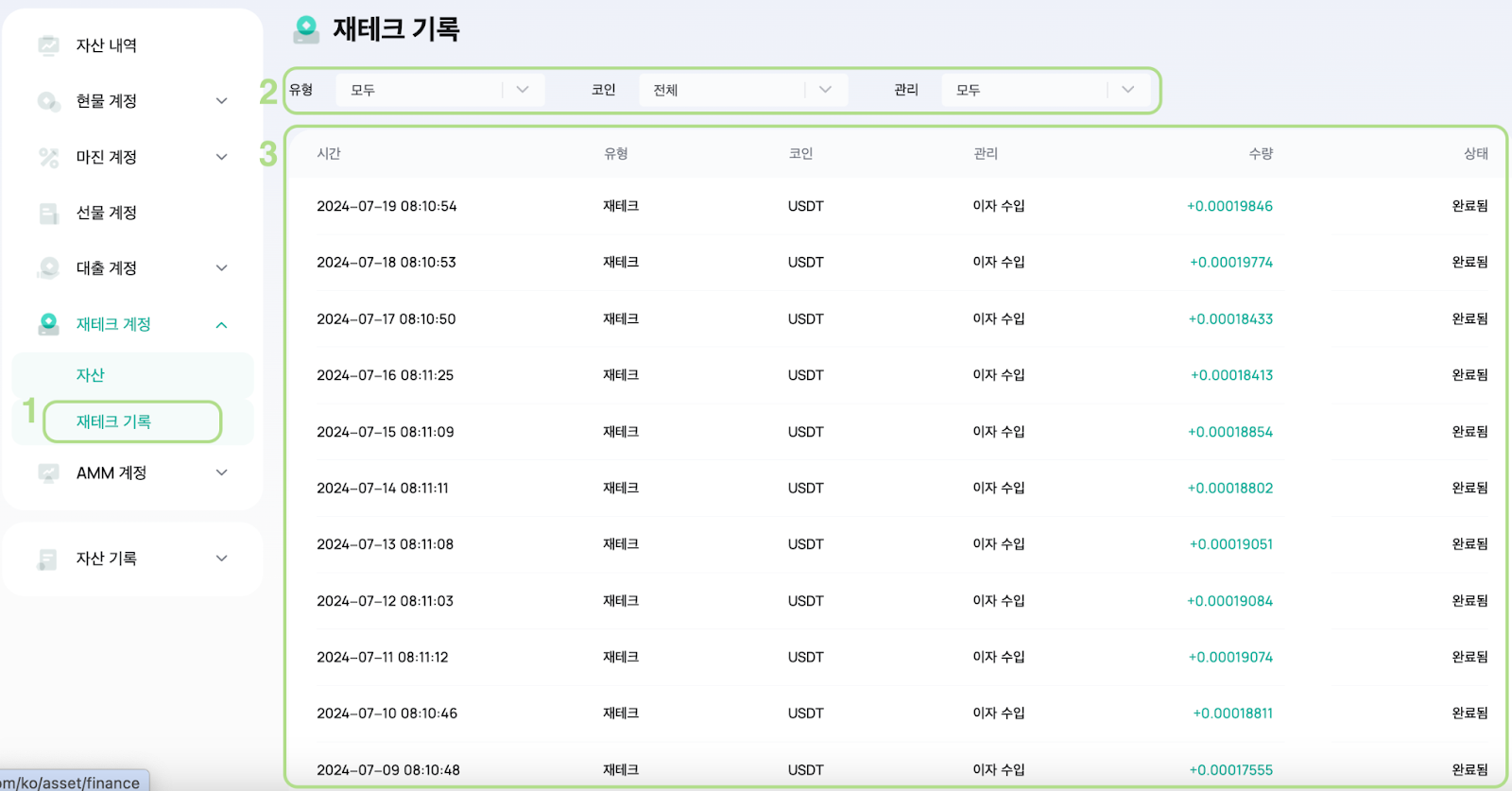1512x791 pixels.
Task: Click amount +0.00018802
Action: coord(1230,489)
